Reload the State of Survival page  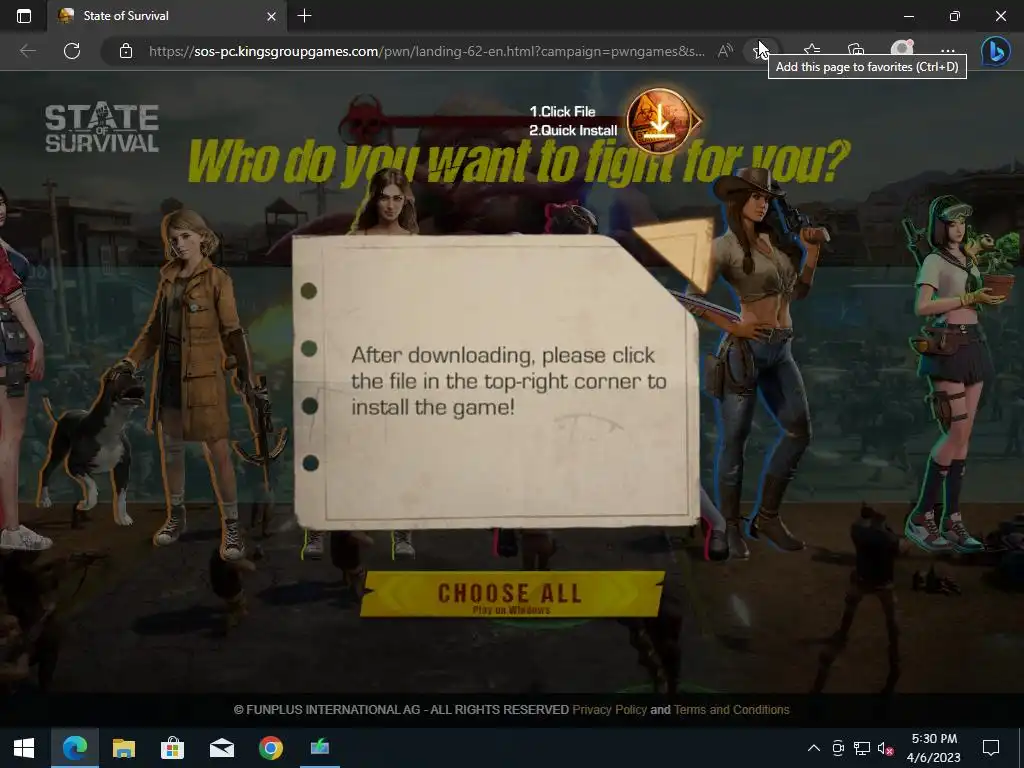72,51
